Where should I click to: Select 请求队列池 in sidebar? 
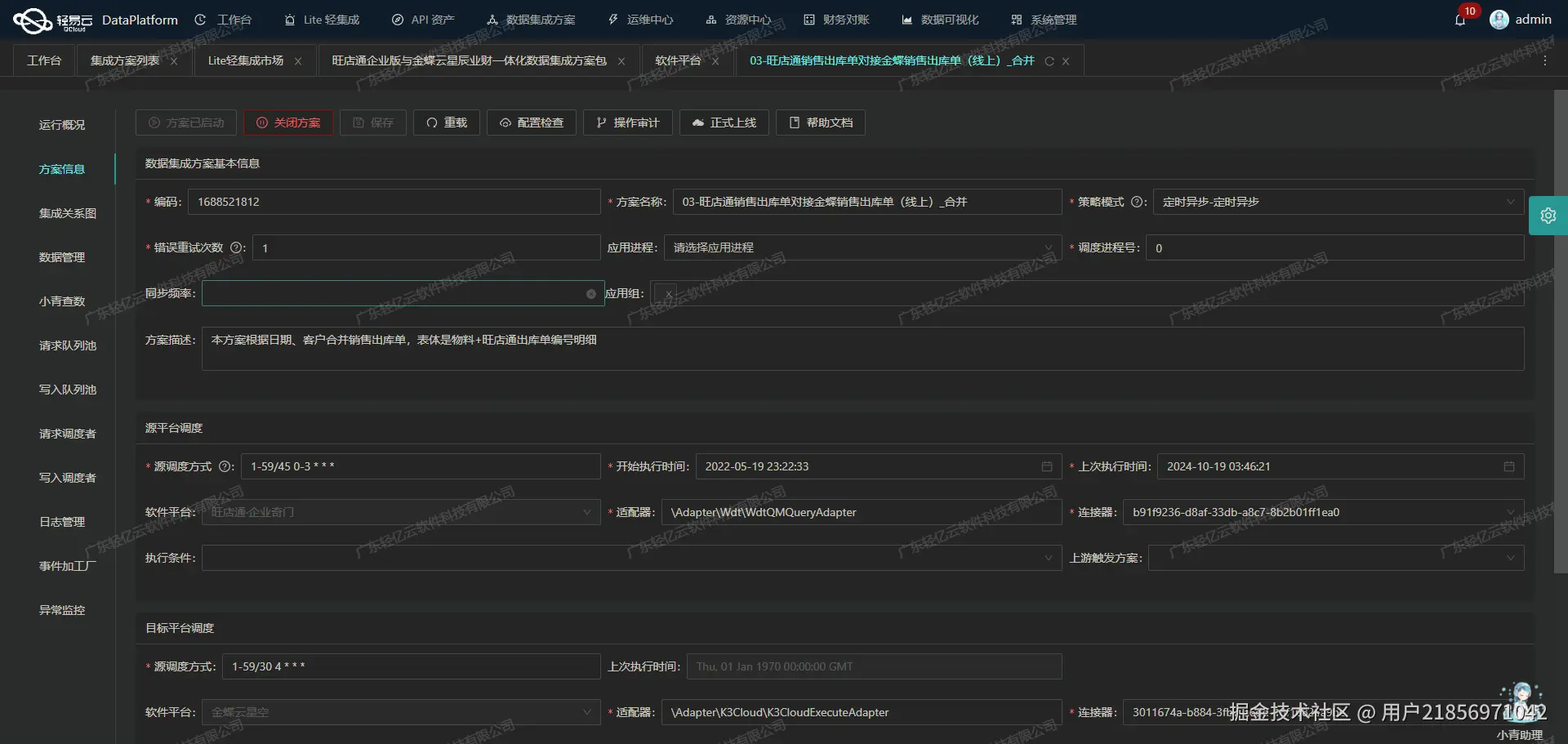tap(68, 345)
